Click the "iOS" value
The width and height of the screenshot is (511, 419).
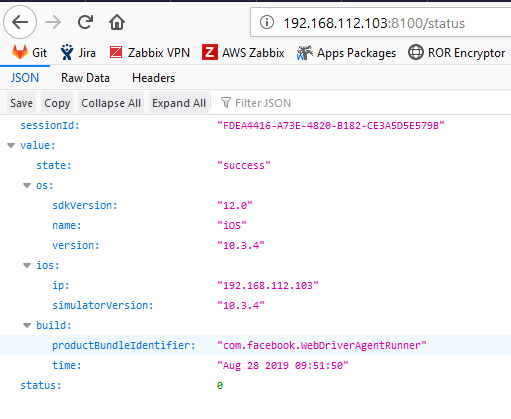(x=232, y=226)
